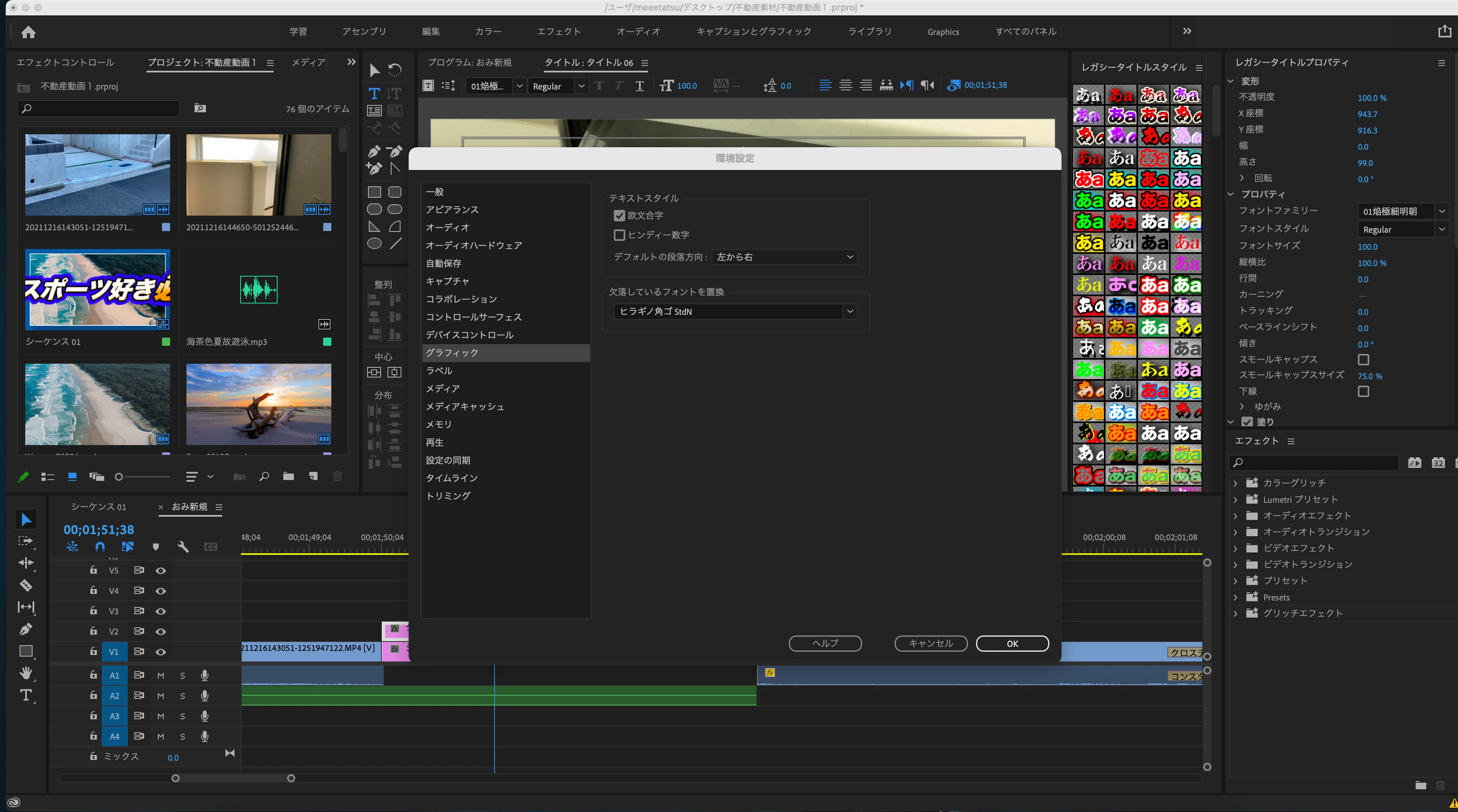Screen dimensions: 1458x812
Task: Click the home icon at top left
Action: 28,32
